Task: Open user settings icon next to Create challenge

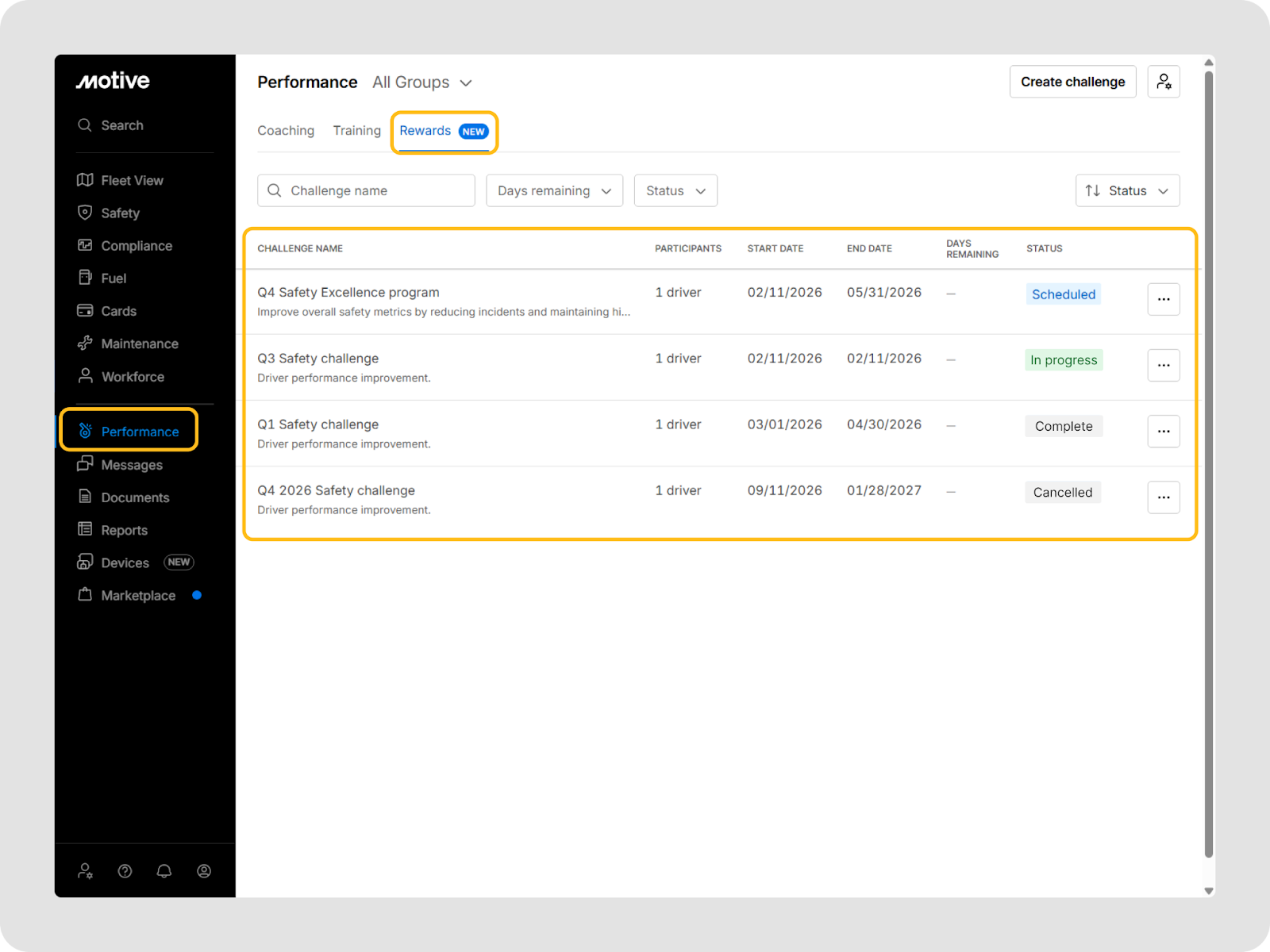Action: coord(1164,82)
